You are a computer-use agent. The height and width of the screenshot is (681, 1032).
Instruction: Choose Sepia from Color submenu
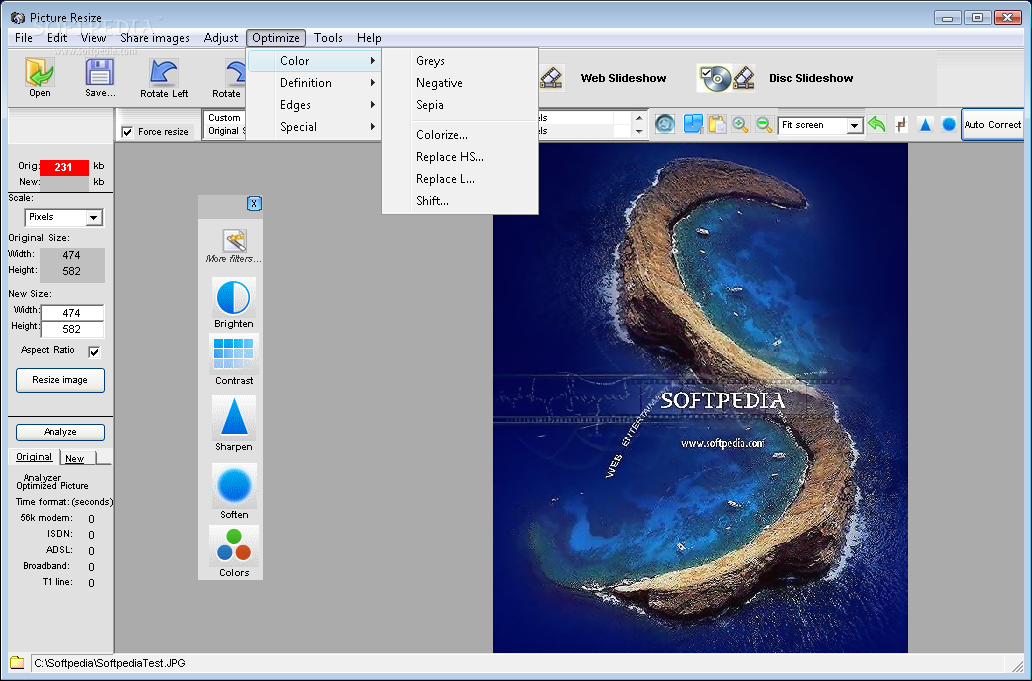(460, 105)
